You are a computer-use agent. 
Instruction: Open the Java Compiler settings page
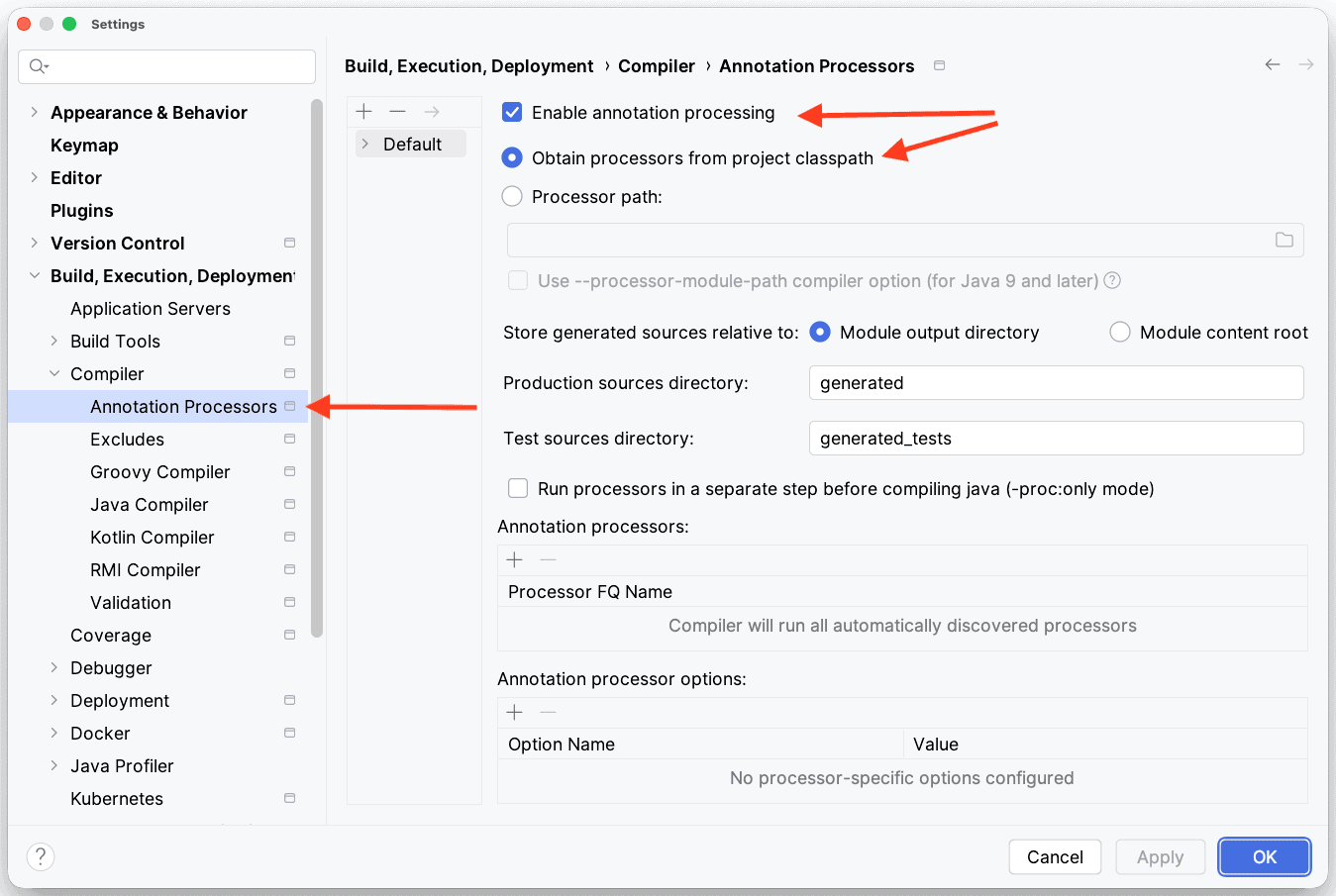(150, 505)
